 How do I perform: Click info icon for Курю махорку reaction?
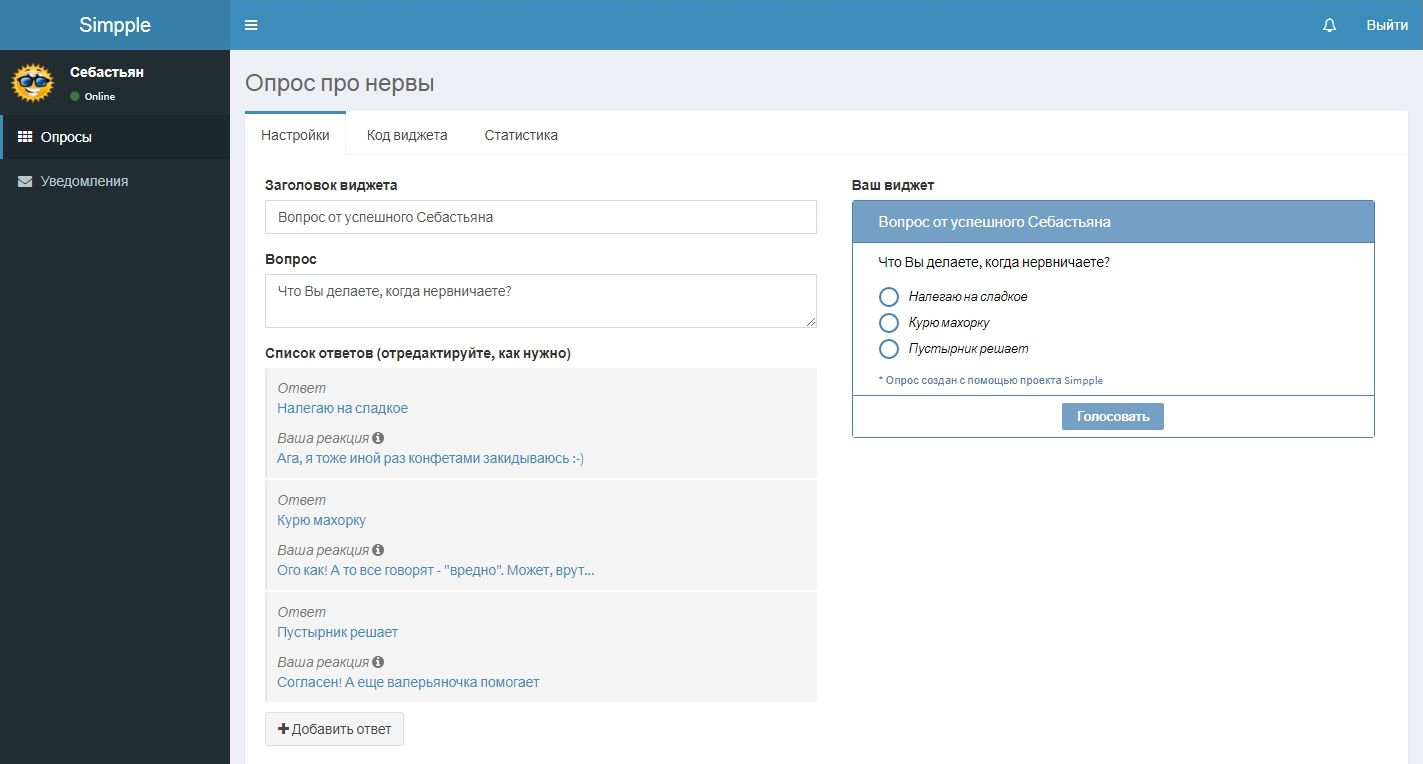pos(378,550)
